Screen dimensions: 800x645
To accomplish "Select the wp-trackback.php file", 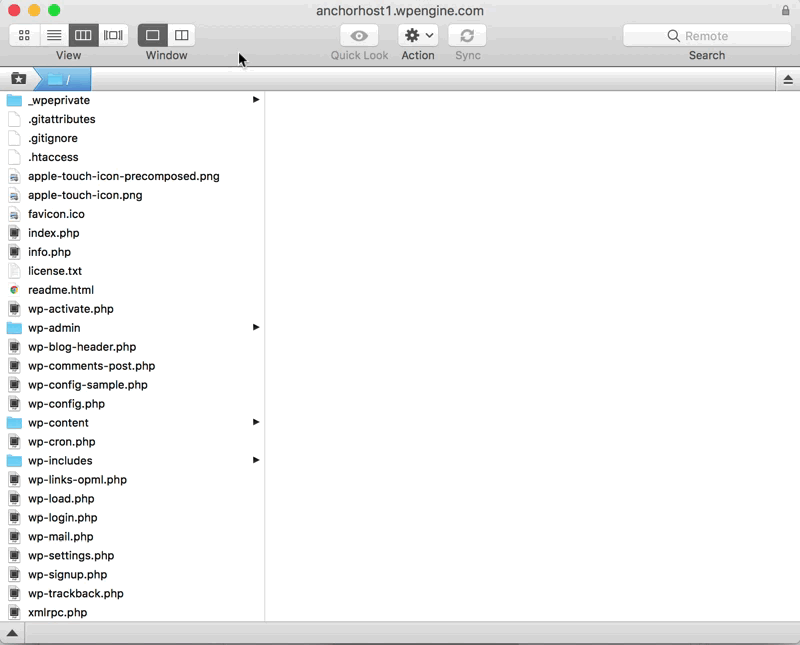I will (132, 593).
